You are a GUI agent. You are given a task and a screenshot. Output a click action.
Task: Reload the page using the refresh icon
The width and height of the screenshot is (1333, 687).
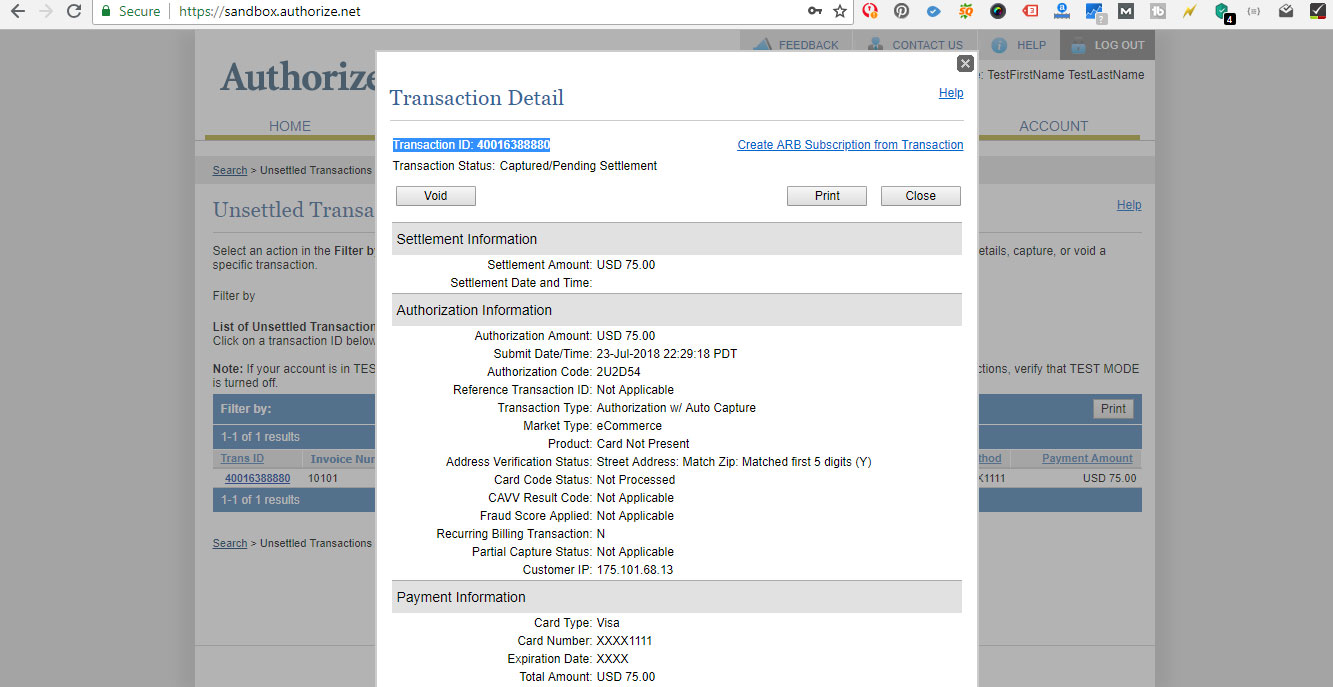[x=73, y=12]
